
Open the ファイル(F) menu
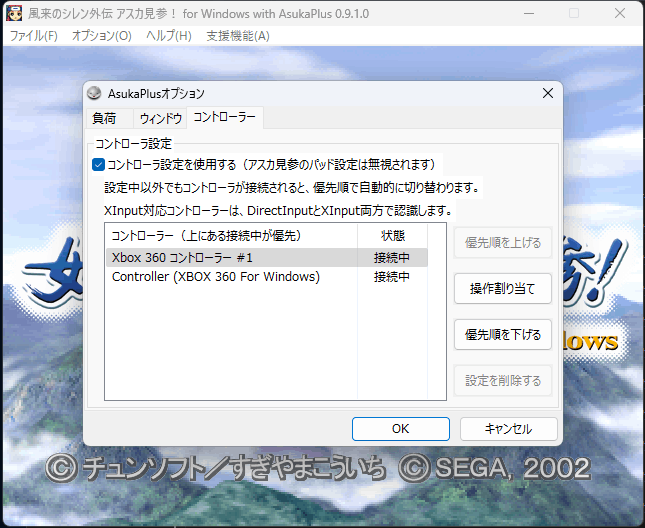coord(33,36)
